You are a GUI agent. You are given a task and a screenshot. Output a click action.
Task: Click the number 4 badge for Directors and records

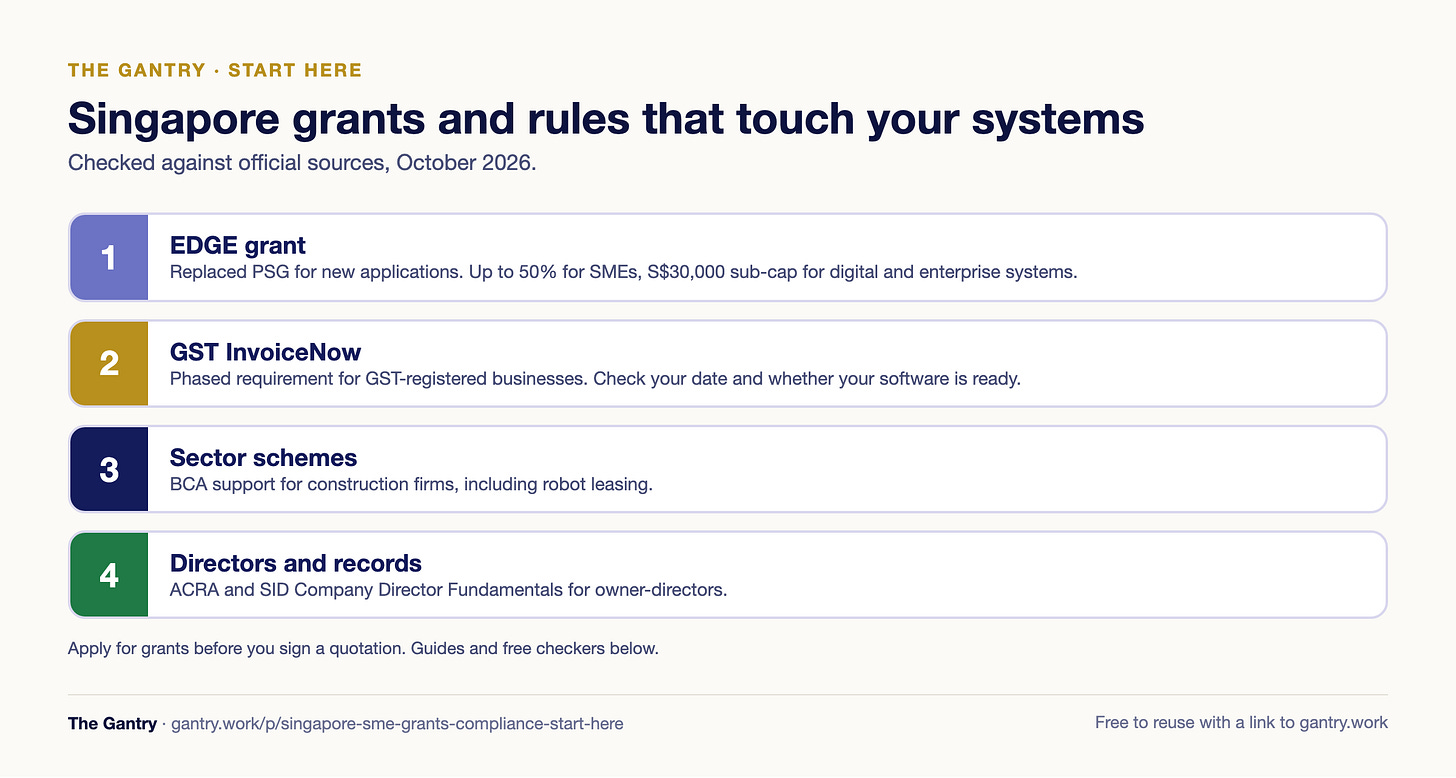109,575
